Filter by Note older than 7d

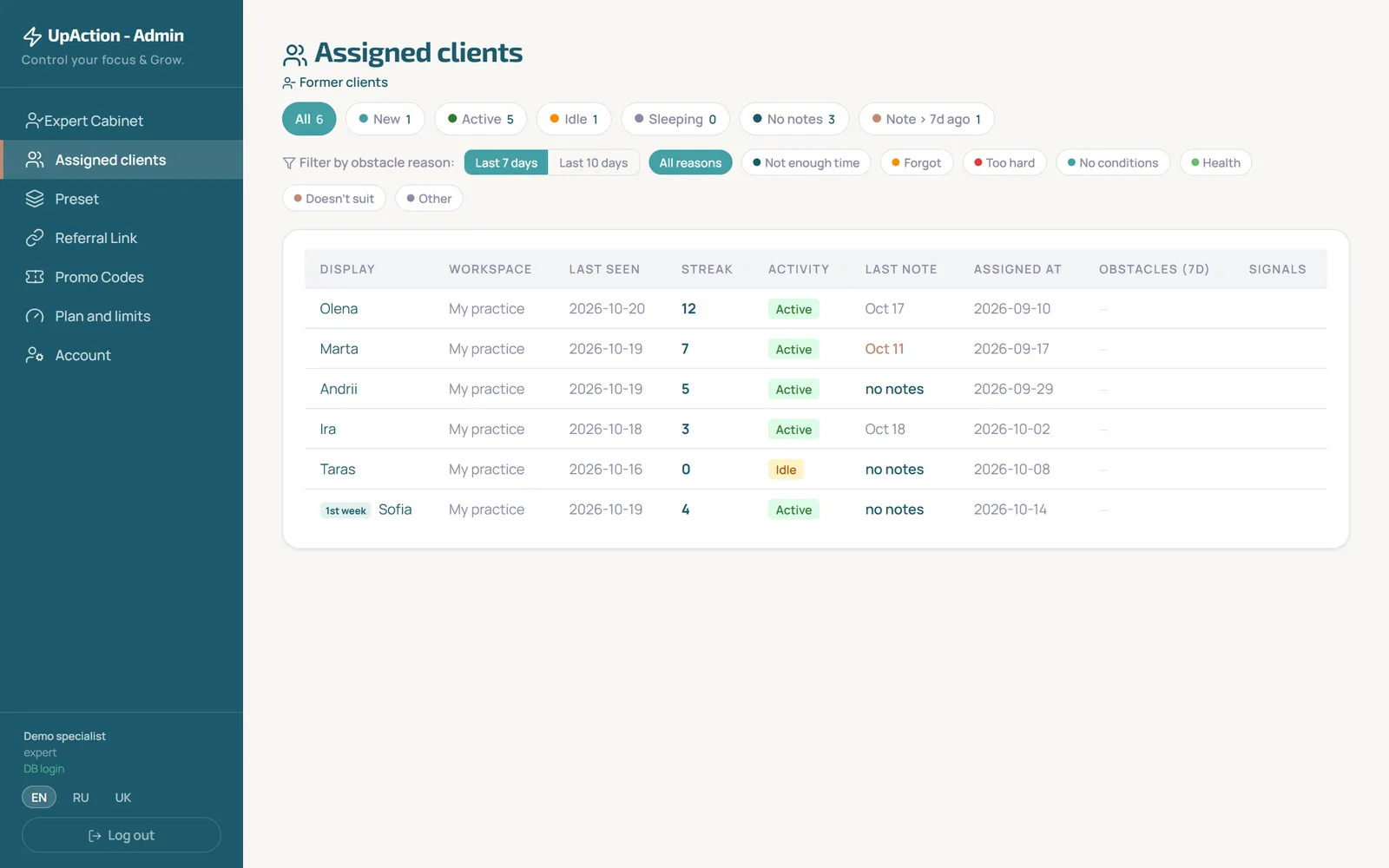pyautogui.click(x=926, y=119)
